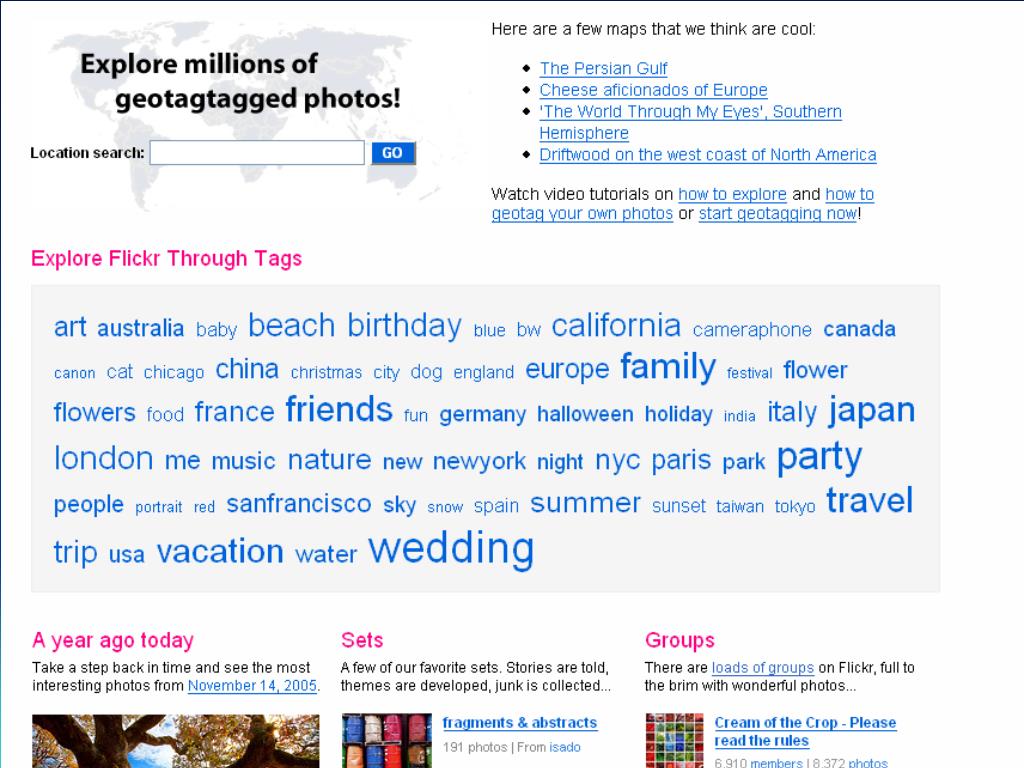The height and width of the screenshot is (768, 1024).
Task: Select the 'england' tag
Action: click(484, 372)
